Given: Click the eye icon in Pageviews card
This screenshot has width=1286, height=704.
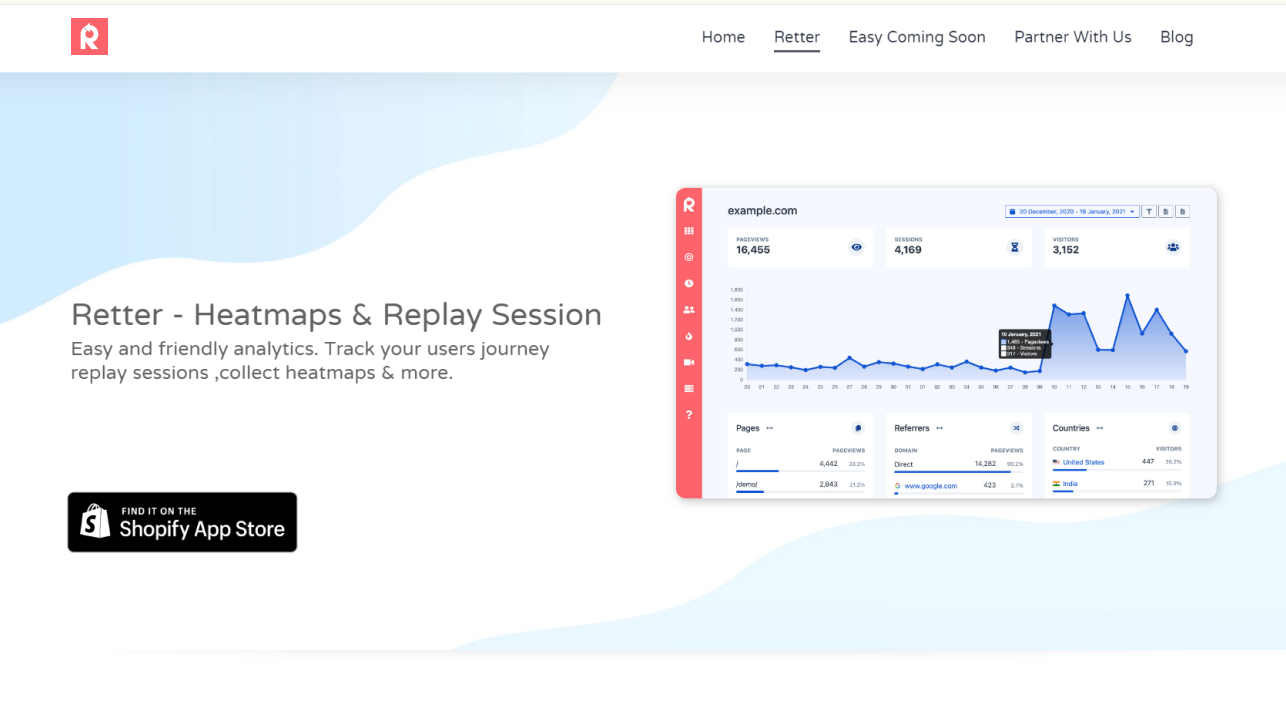Looking at the screenshot, I should (856, 247).
